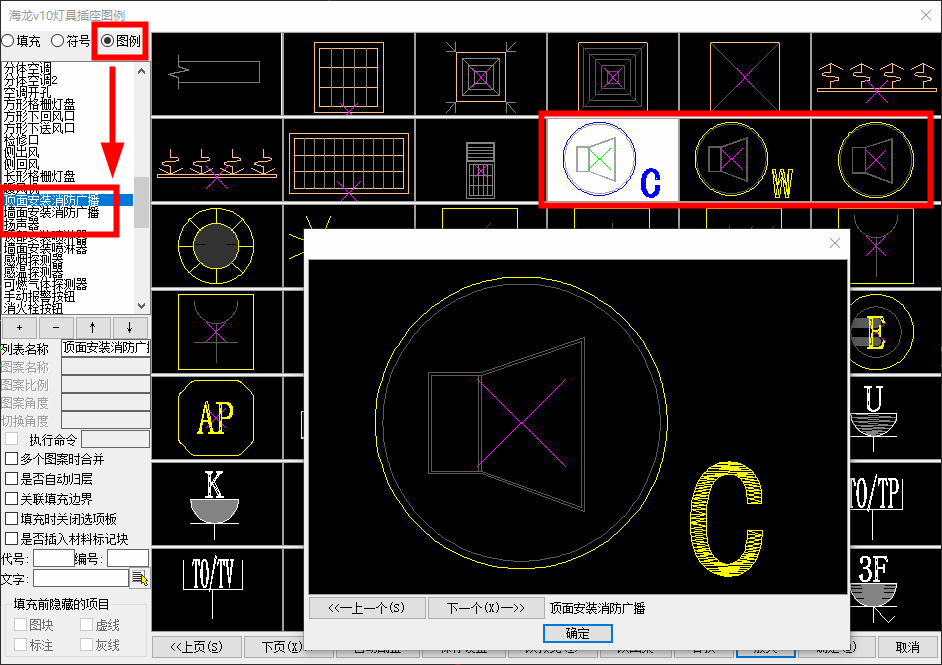This screenshot has width=942, height=665.
Task: Select the ceiling broadcast speaker symbol marked C
Action: coord(612,161)
